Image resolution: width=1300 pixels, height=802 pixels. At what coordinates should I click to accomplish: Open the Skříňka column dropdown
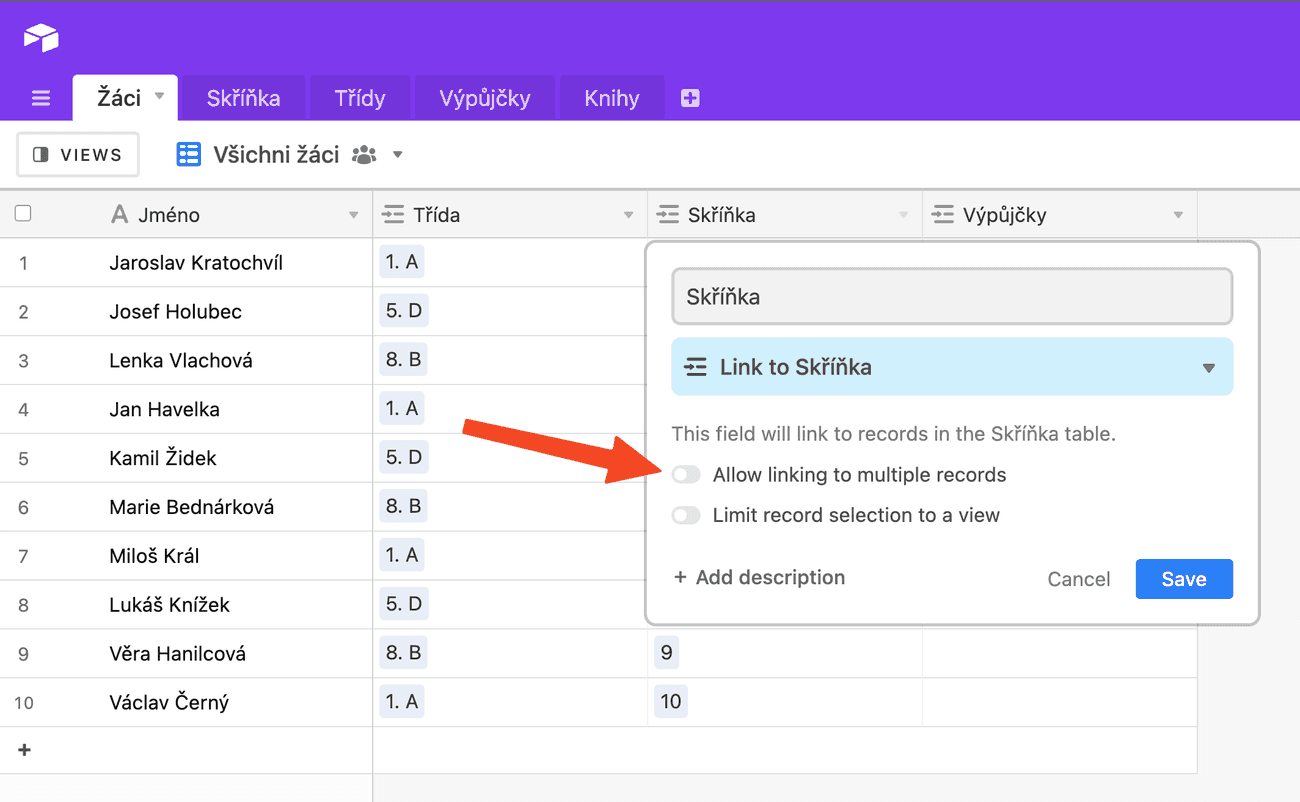click(903, 215)
